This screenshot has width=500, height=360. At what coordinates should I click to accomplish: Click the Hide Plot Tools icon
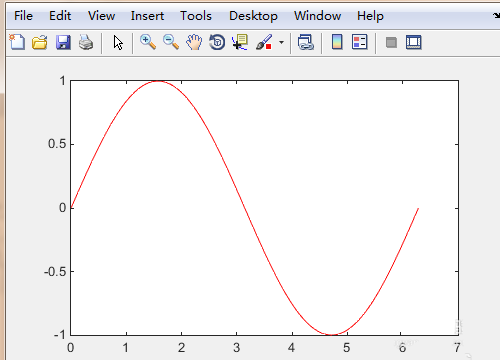pos(391,42)
